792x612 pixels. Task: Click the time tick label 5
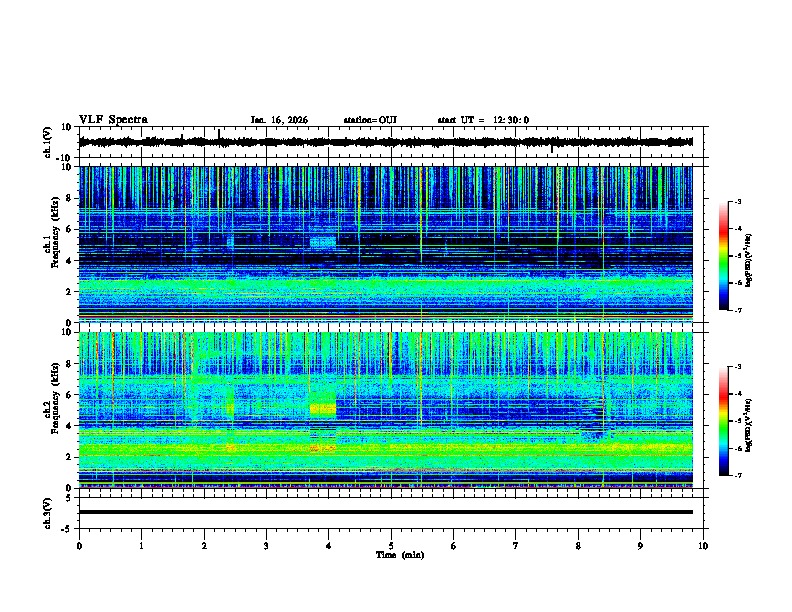coord(391,546)
